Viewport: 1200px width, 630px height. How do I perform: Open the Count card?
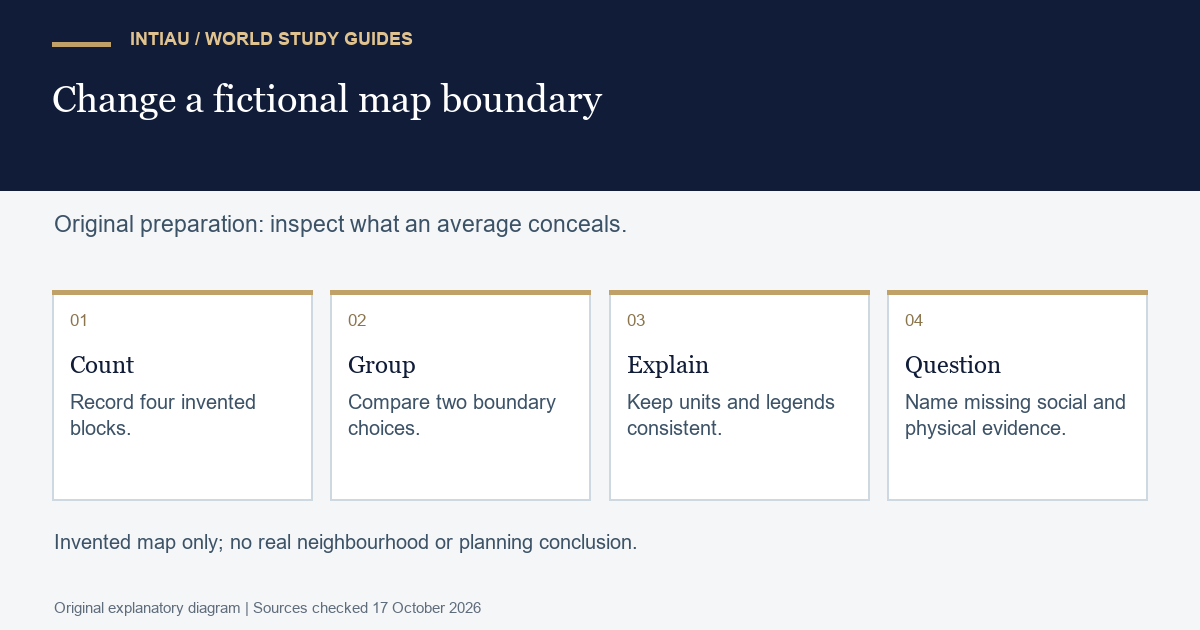(182, 396)
